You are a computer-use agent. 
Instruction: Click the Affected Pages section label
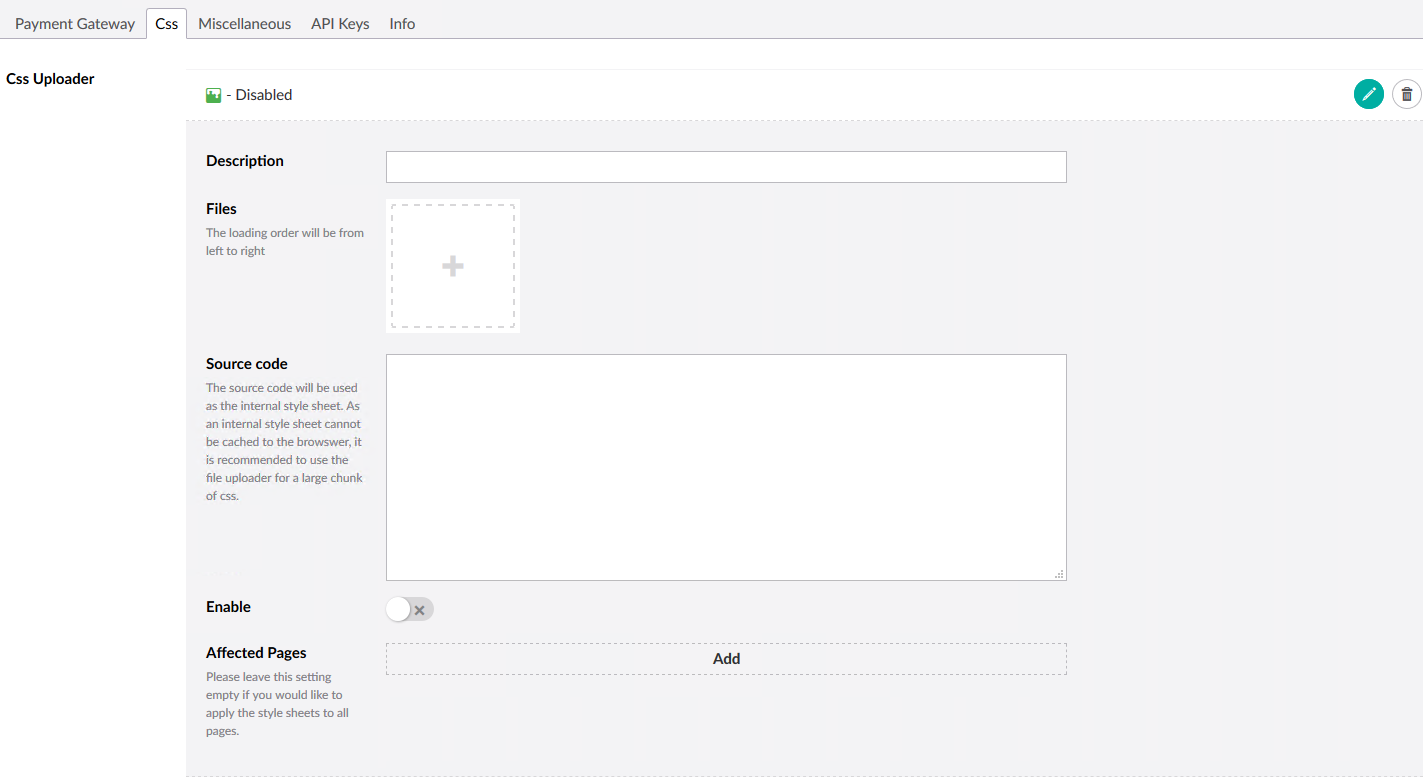[x=256, y=652]
